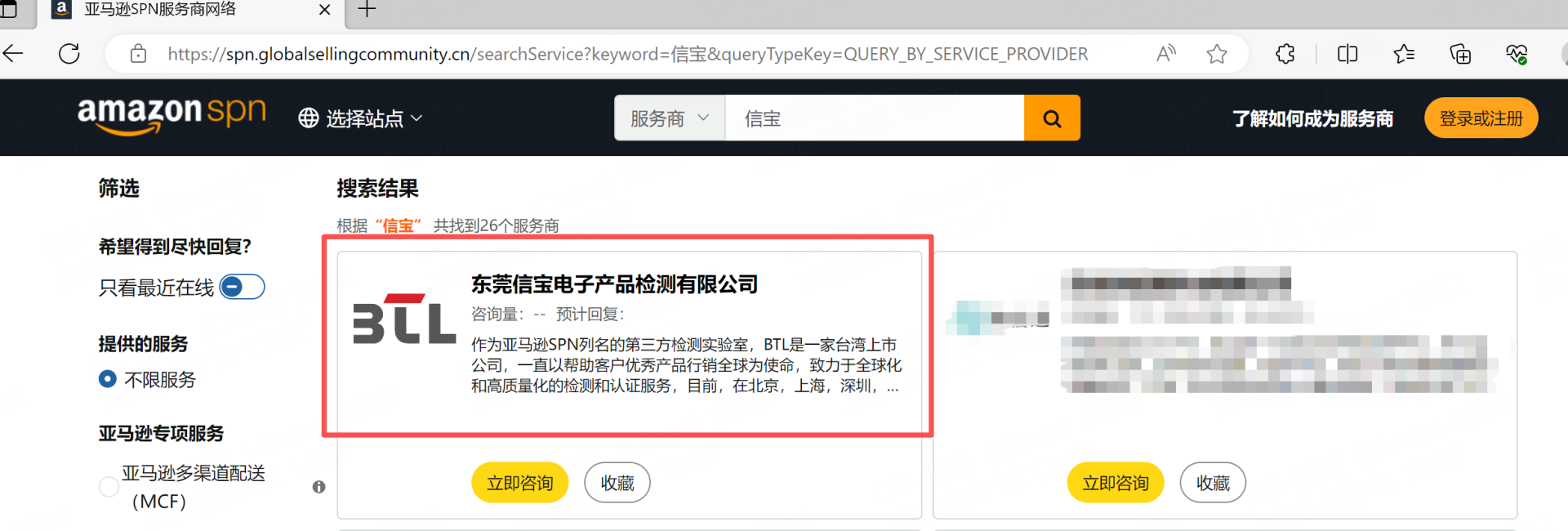This screenshot has width=1568, height=531.
Task: Click the BTL description text paragraph
Action: coord(686,365)
